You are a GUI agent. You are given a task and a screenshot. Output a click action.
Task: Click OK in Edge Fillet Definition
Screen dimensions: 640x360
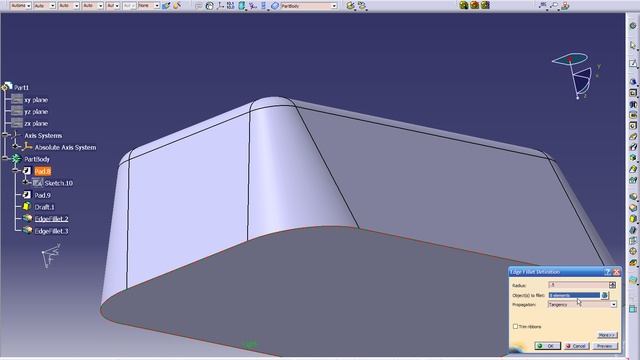547,346
